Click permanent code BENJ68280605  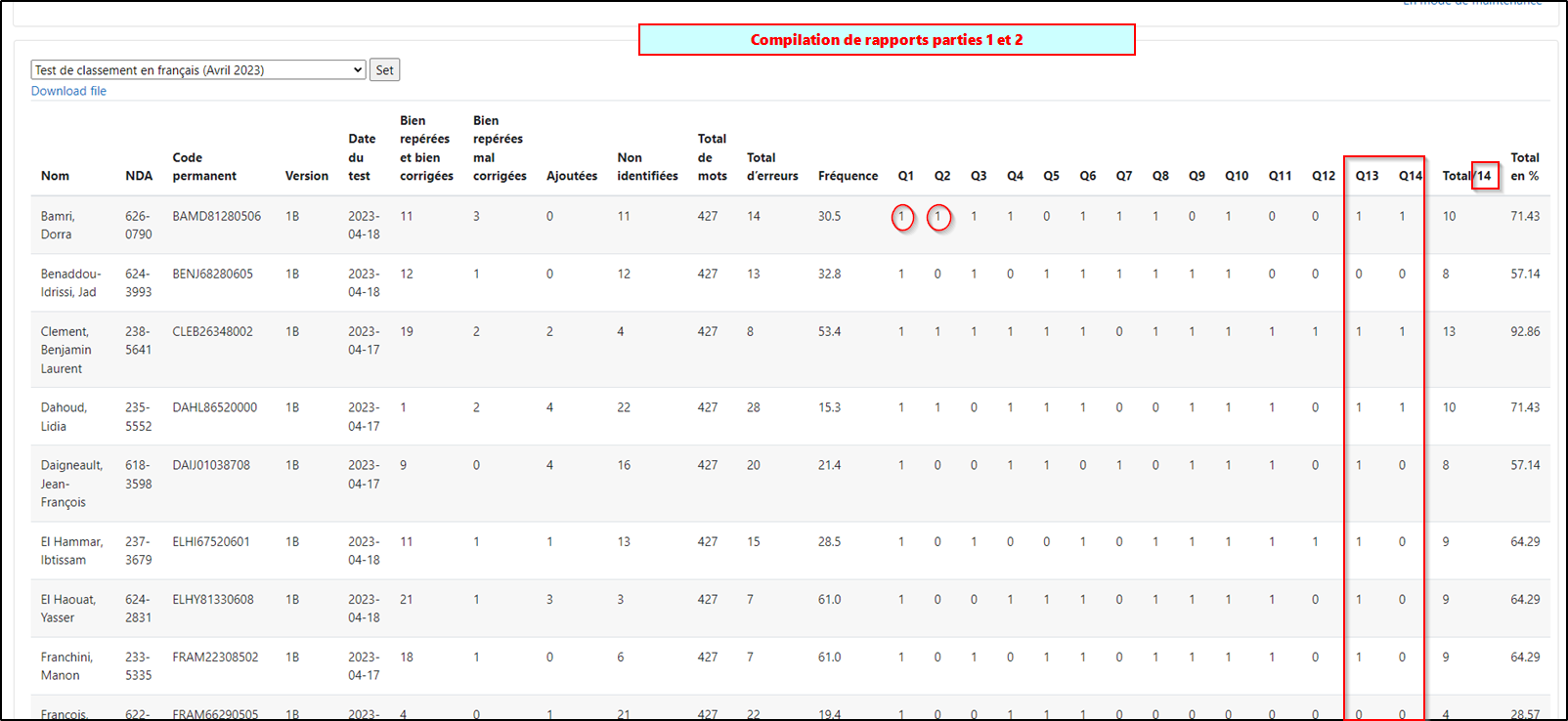pyautogui.click(x=212, y=275)
